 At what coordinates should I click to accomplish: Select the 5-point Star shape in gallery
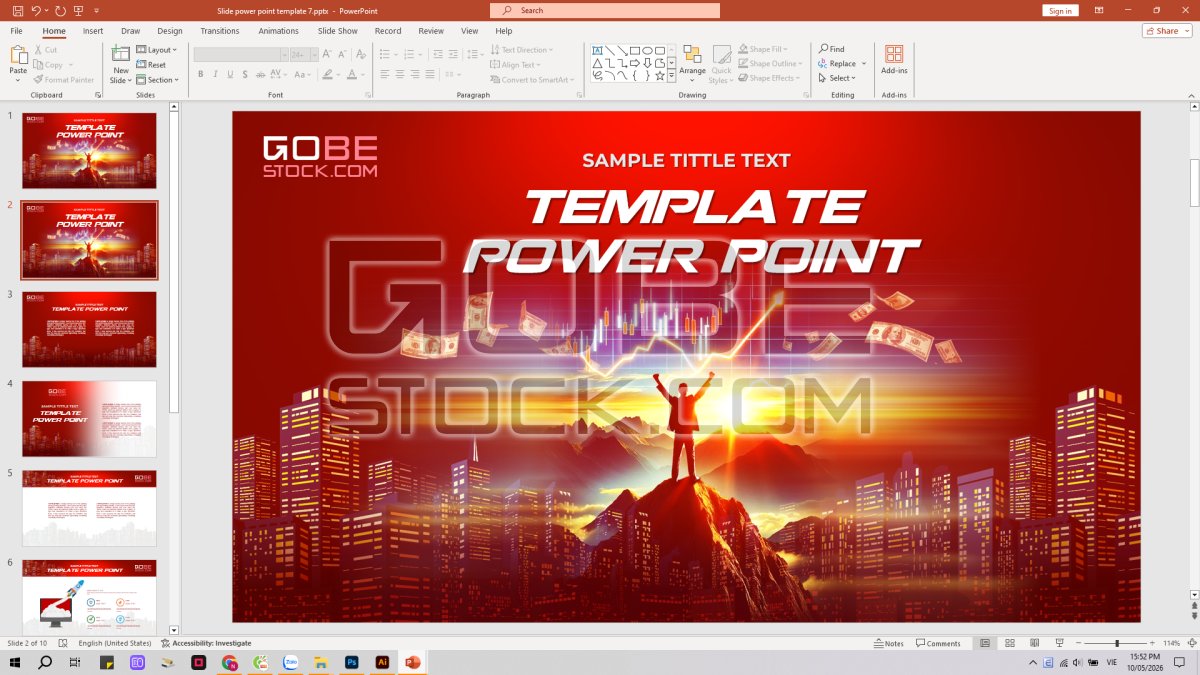click(659, 76)
